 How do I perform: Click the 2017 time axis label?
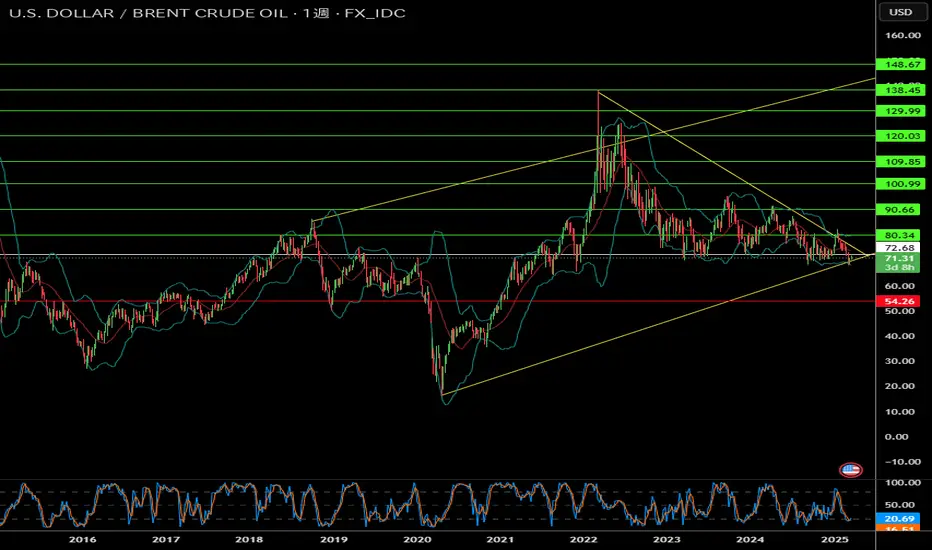click(x=166, y=539)
